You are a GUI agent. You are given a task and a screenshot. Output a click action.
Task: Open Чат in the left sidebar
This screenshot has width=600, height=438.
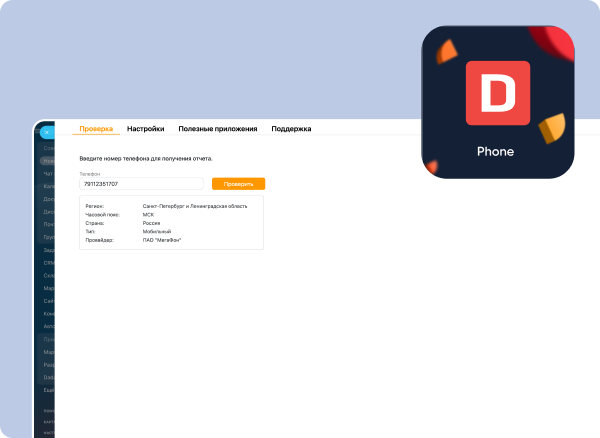(x=48, y=173)
